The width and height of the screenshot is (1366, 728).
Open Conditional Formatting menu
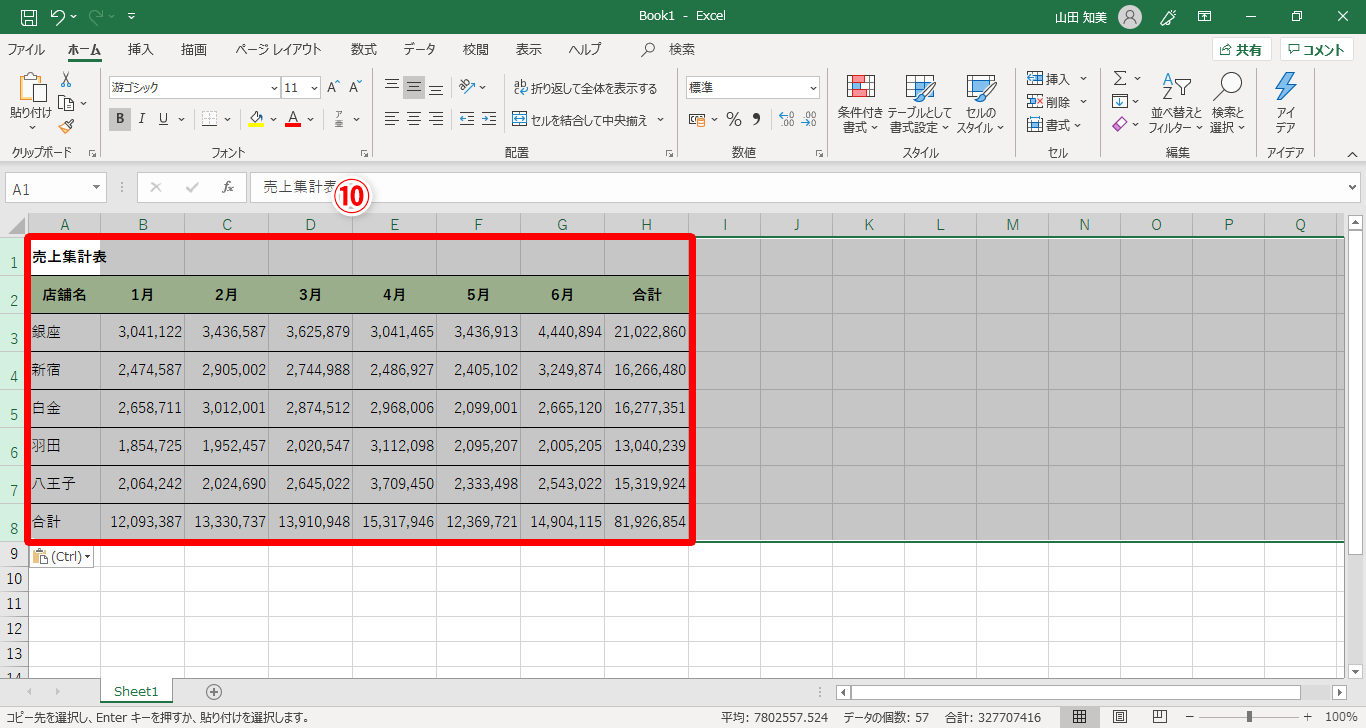[860, 104]
